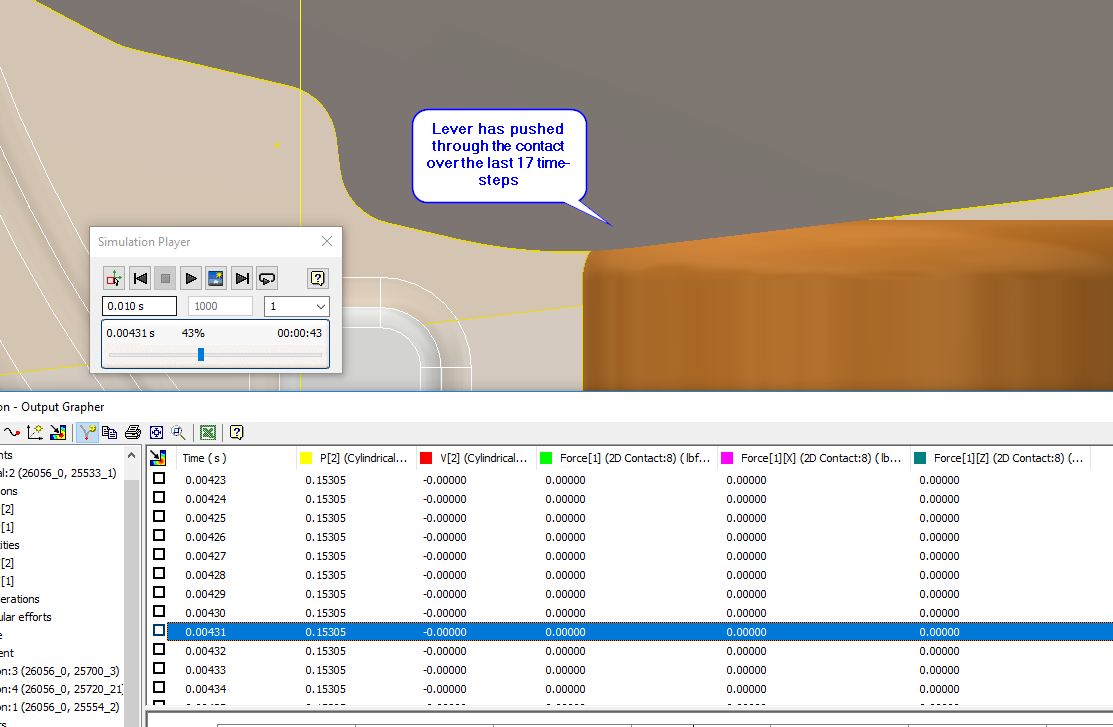Viewport: 1113px width, 727px height.
Task: Open the zoom tool in Output Grapher
Action: tap(179, 432)
